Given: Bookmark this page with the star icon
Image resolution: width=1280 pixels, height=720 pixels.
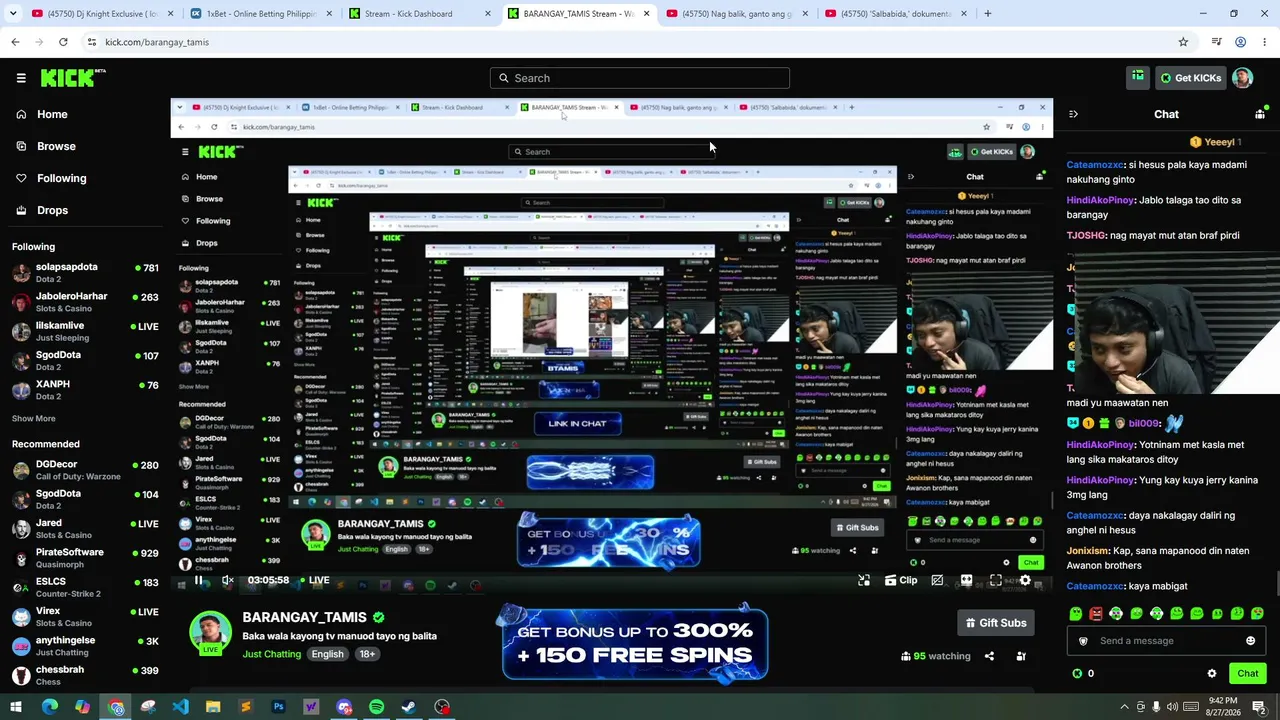Looking at the screenshot, I should 1183,42.
